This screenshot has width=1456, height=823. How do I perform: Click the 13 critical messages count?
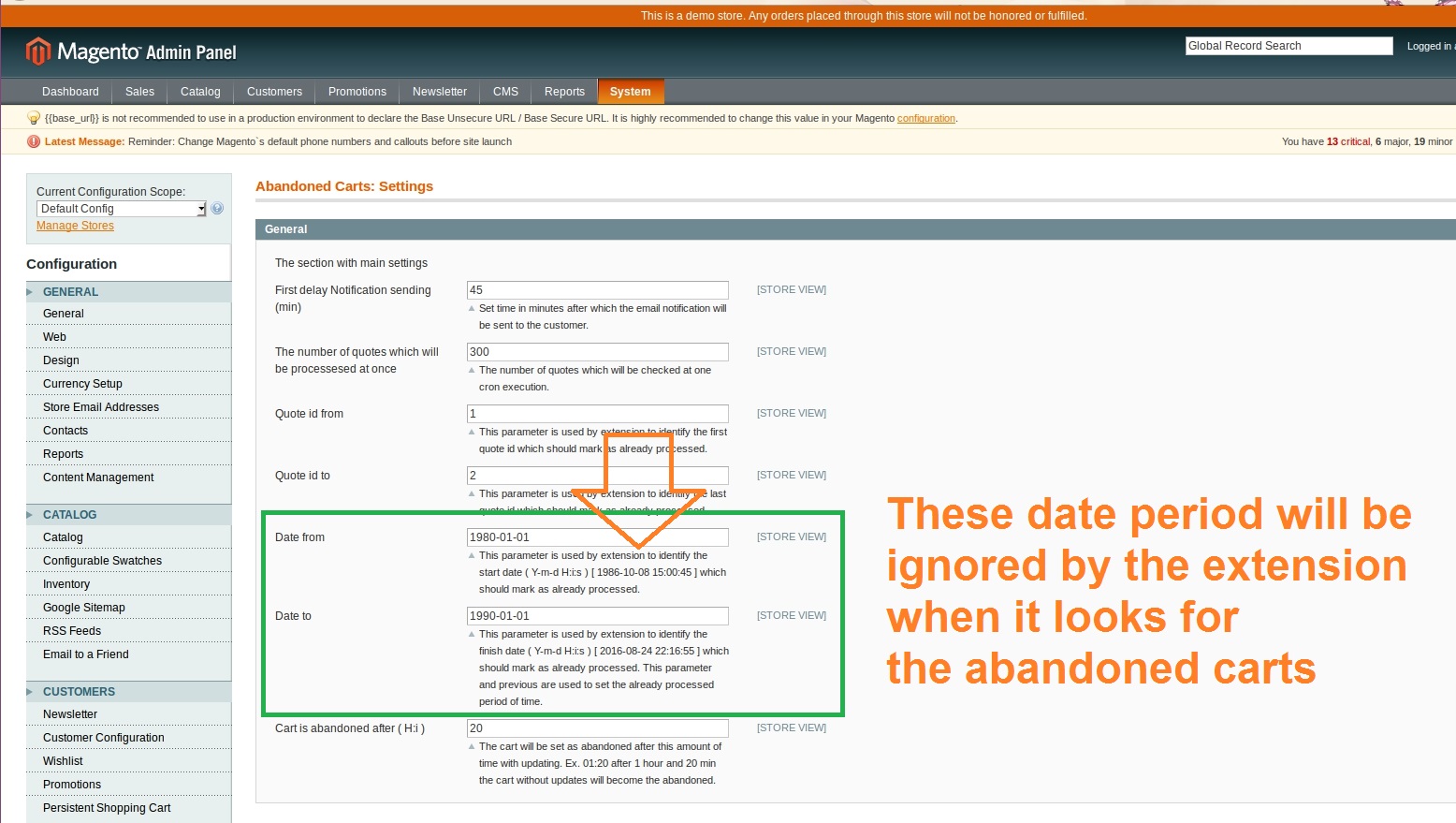tap(1348, 141)
